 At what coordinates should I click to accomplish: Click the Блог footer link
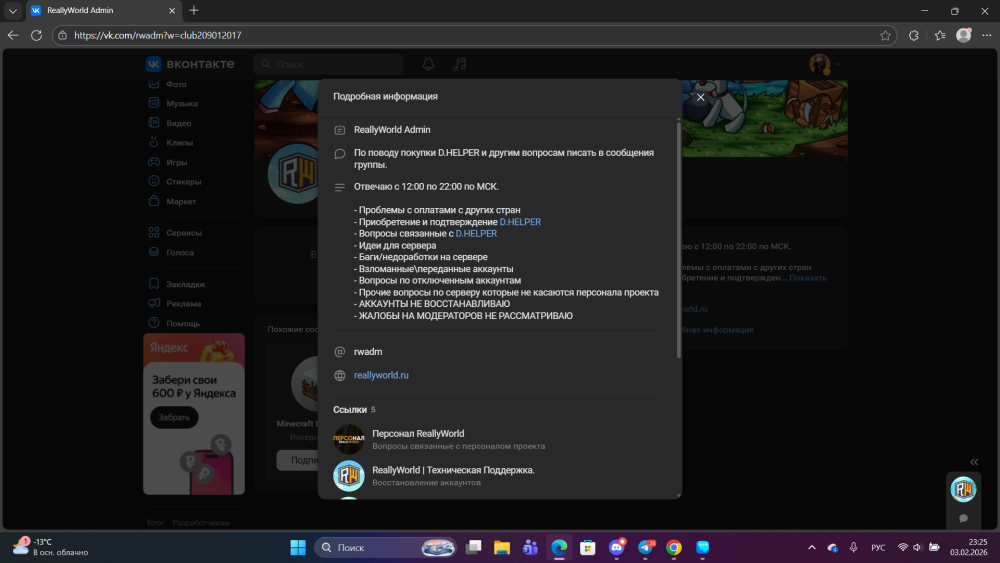point(156,523)
